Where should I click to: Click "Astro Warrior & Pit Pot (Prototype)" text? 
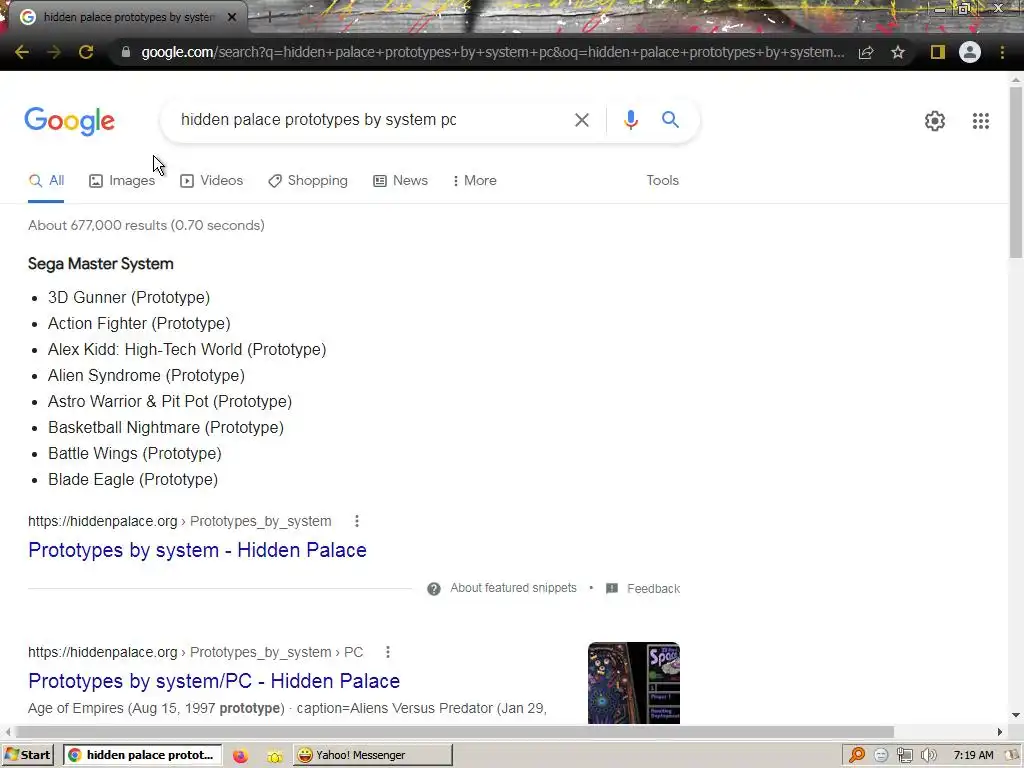coord(170,402)
